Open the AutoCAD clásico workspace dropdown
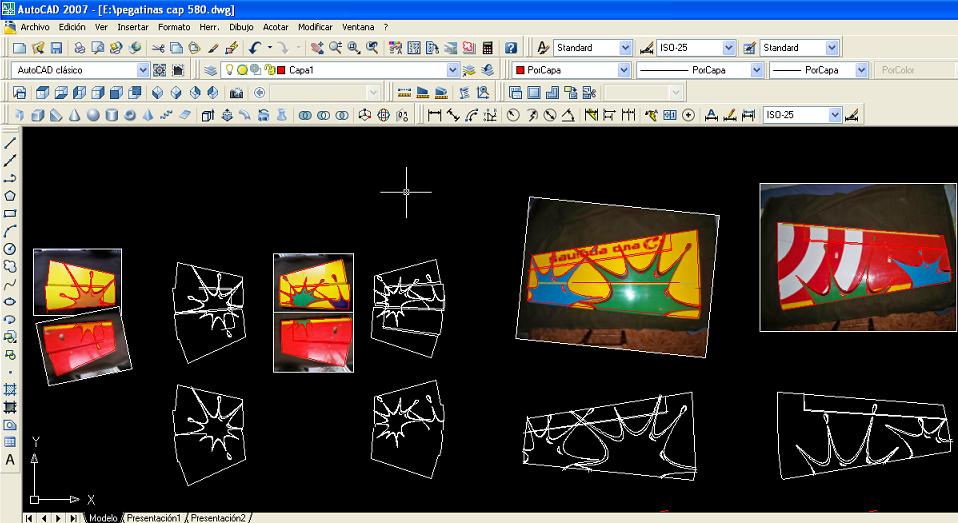The image size is (958, 523). (x=142, y=71)
